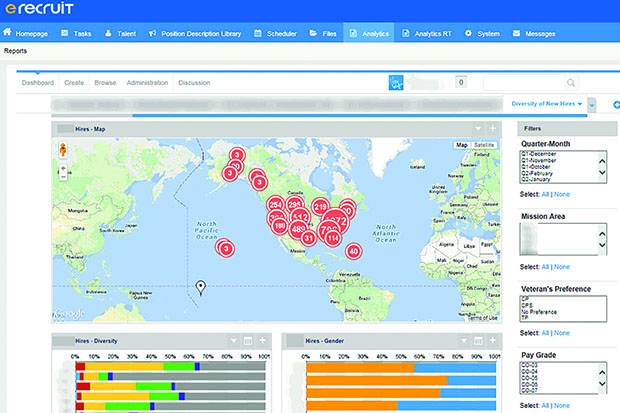
Task: Zoom in on the hires map
Action: click(64, 167)
